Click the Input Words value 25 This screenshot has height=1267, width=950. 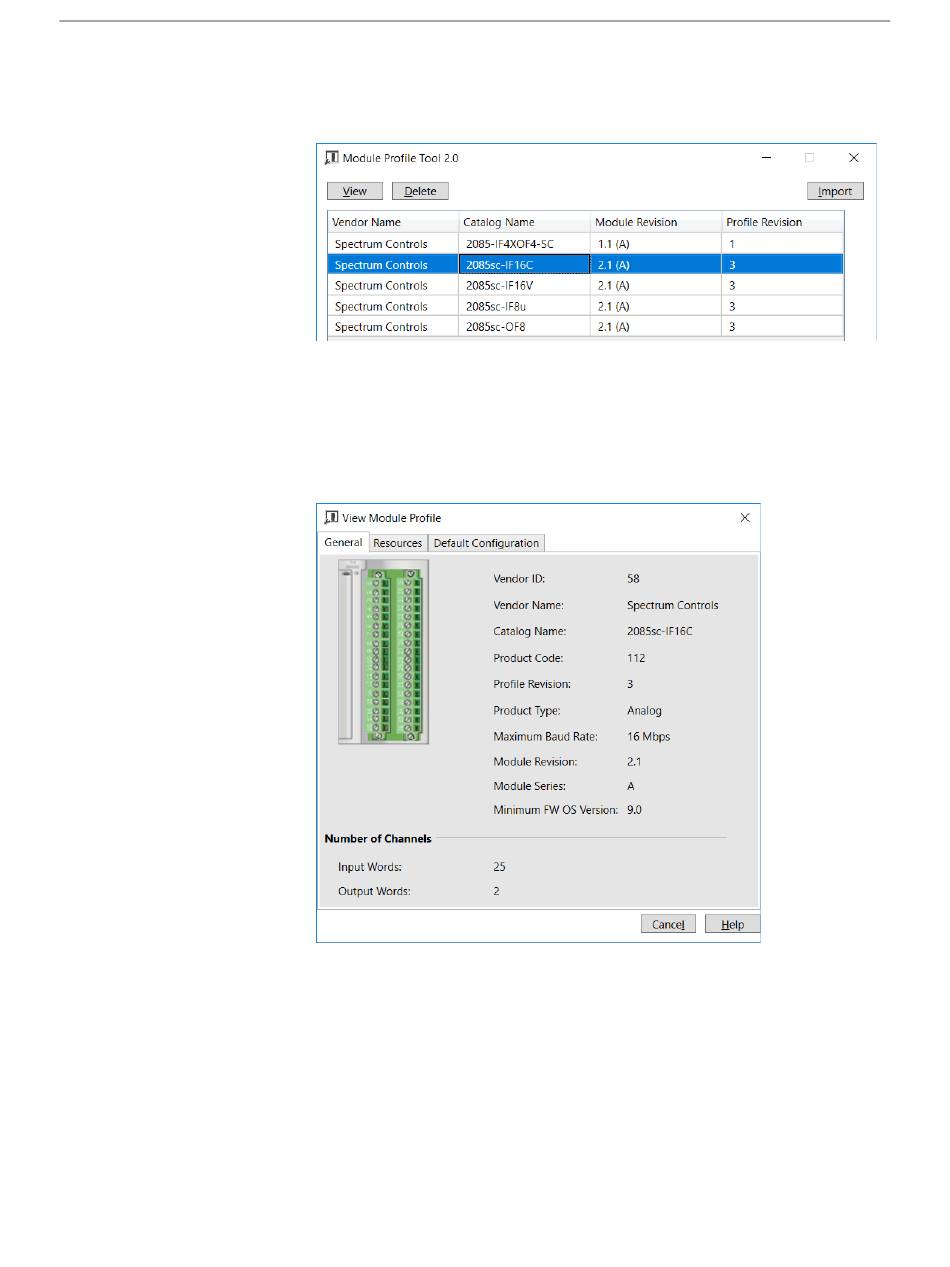[499, 867]
